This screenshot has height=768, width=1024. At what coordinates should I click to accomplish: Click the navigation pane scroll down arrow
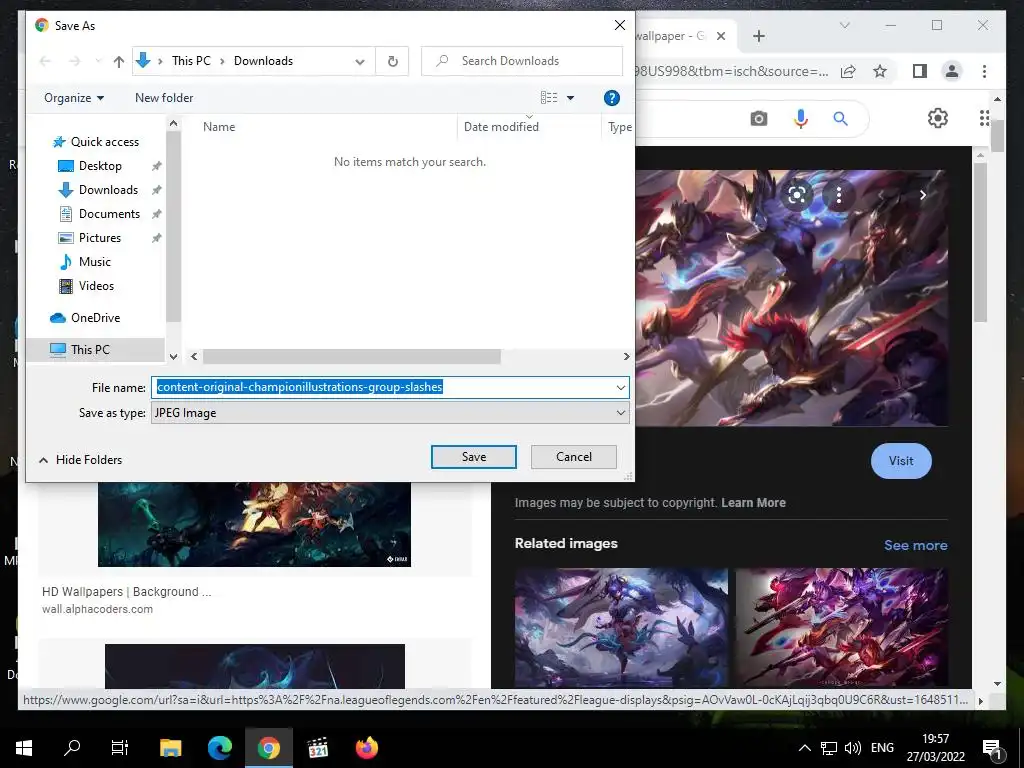click(x=173, y=357)
